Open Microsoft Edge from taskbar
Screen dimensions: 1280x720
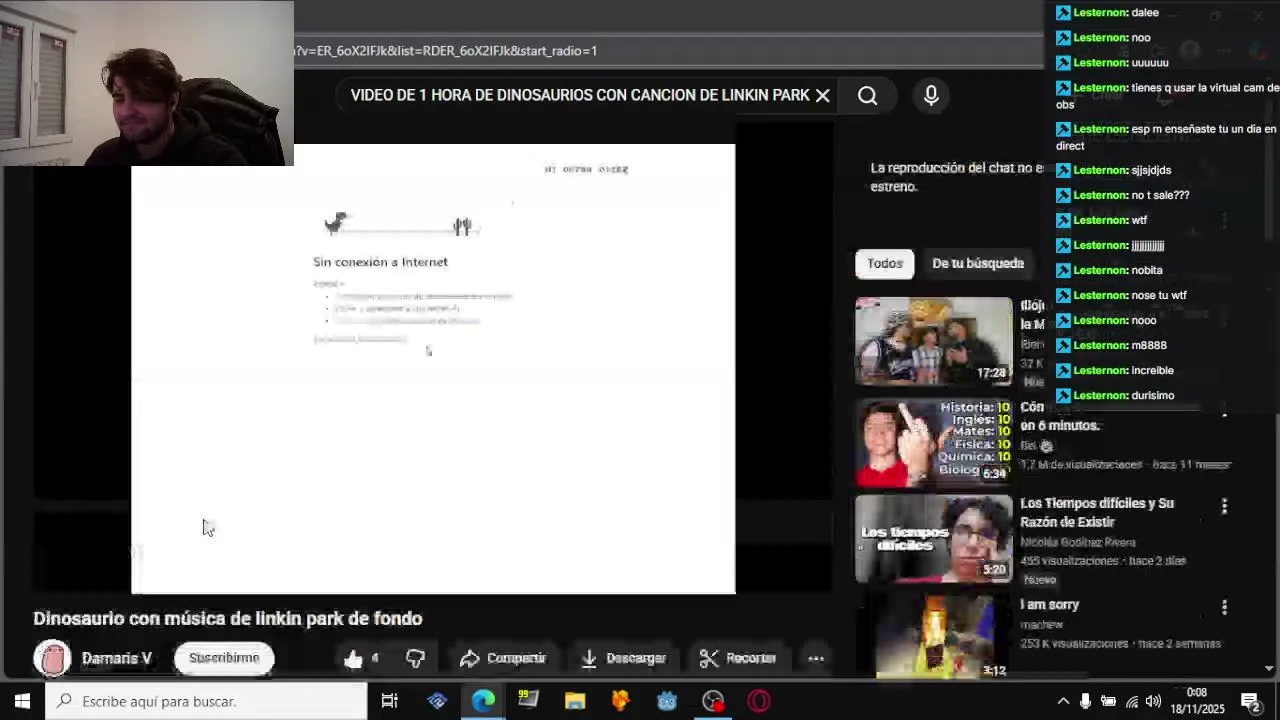pyautogui.click(x=483, y=701)
